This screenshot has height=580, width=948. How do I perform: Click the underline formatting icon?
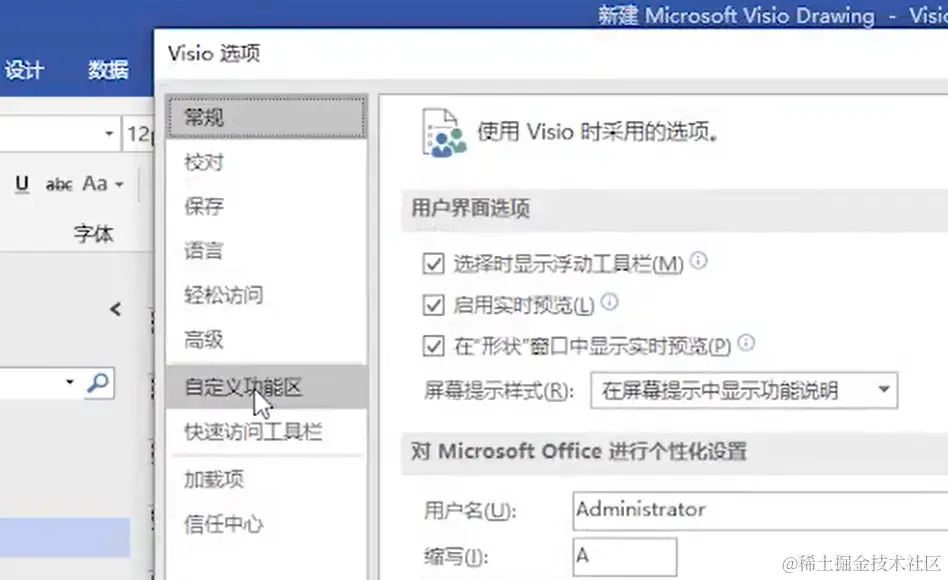[x=23, y=184]
